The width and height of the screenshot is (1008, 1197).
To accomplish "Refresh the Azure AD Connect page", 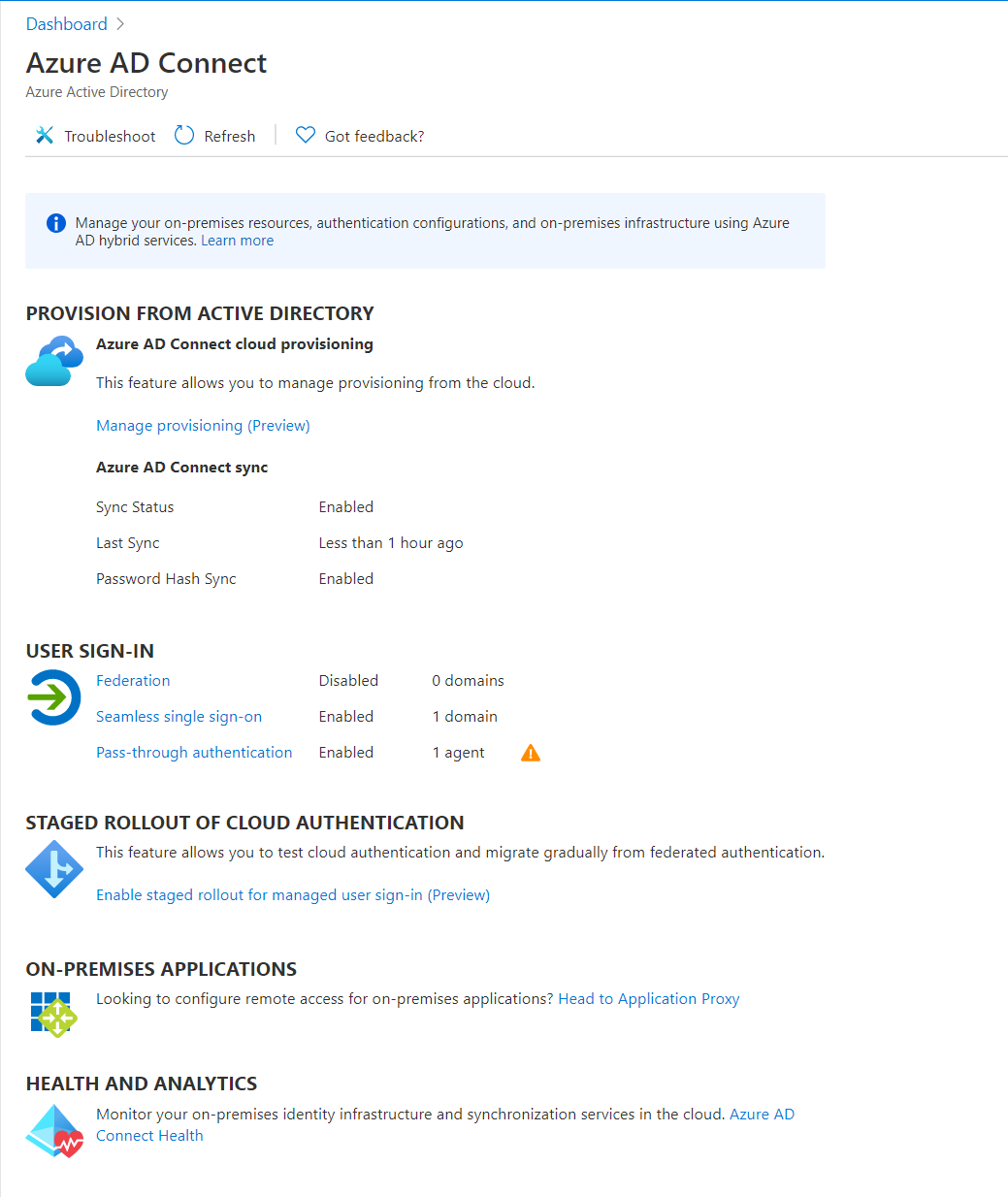I will (214, 136).
